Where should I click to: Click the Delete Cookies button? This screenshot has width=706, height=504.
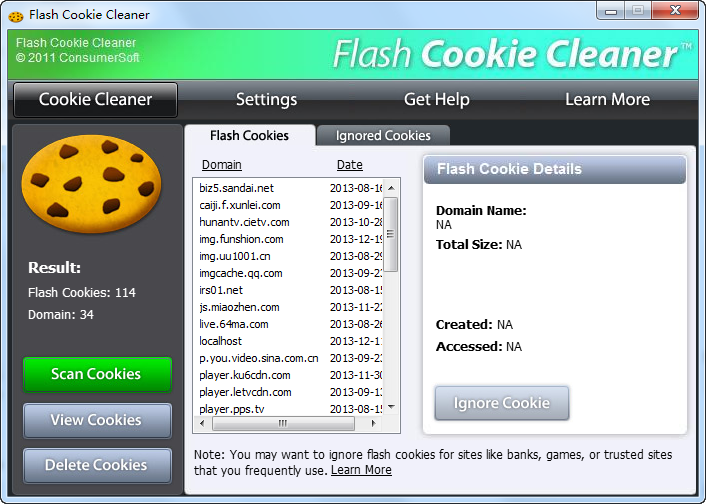point(97,465)
